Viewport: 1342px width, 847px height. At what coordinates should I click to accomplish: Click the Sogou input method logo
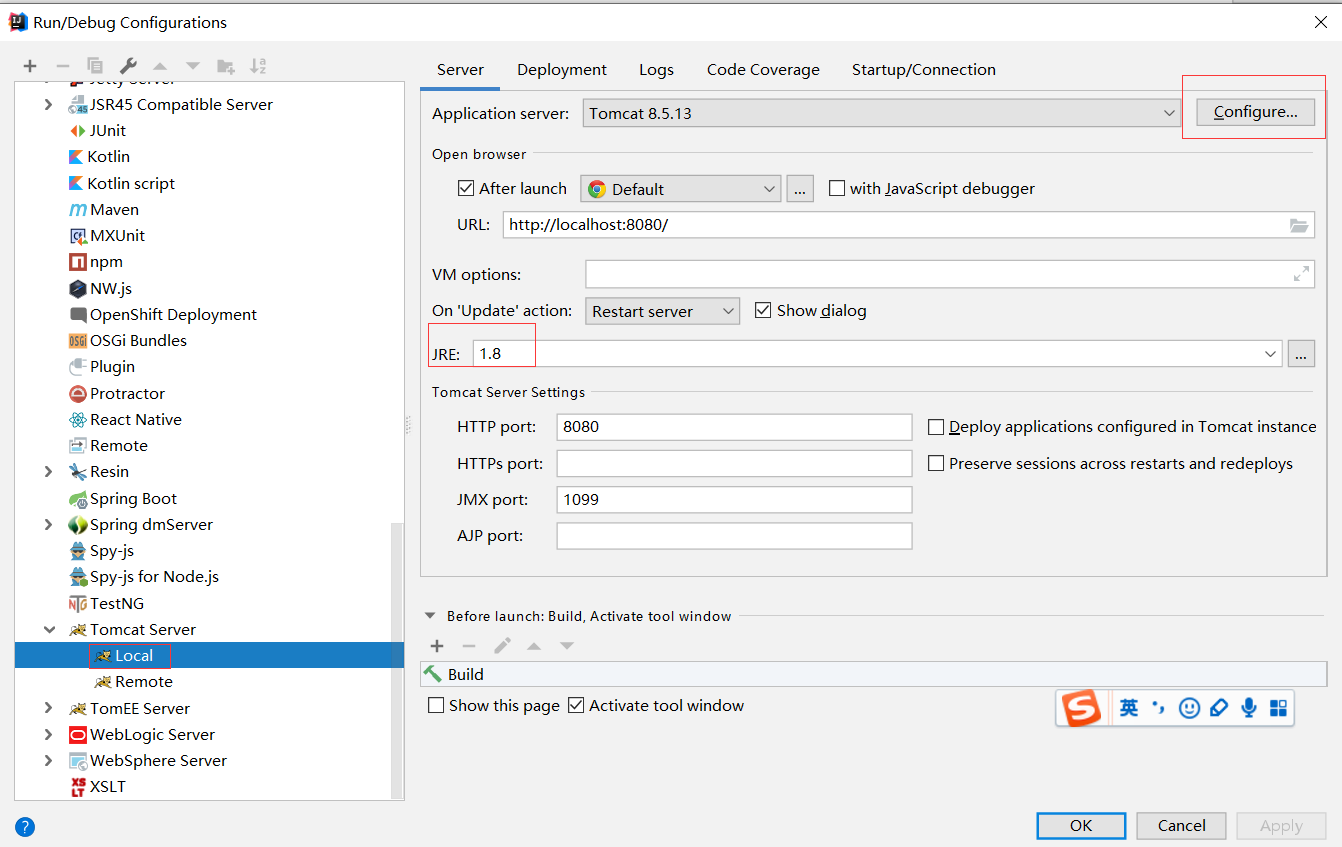(x=1081, y=708)
